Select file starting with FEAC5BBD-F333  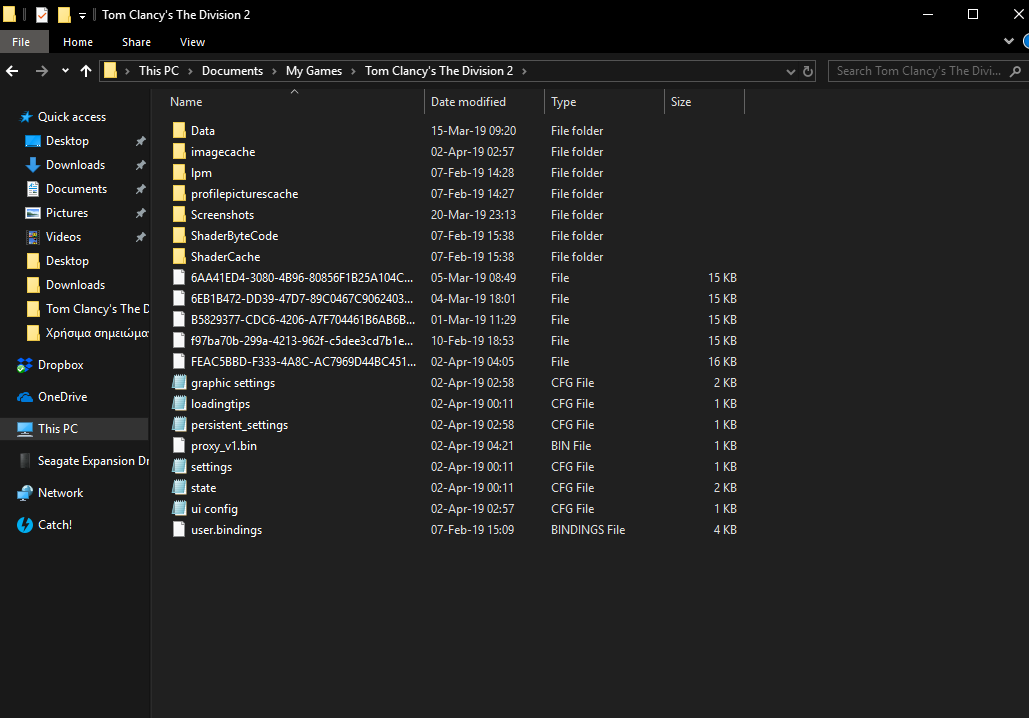(x=303, y=362)
